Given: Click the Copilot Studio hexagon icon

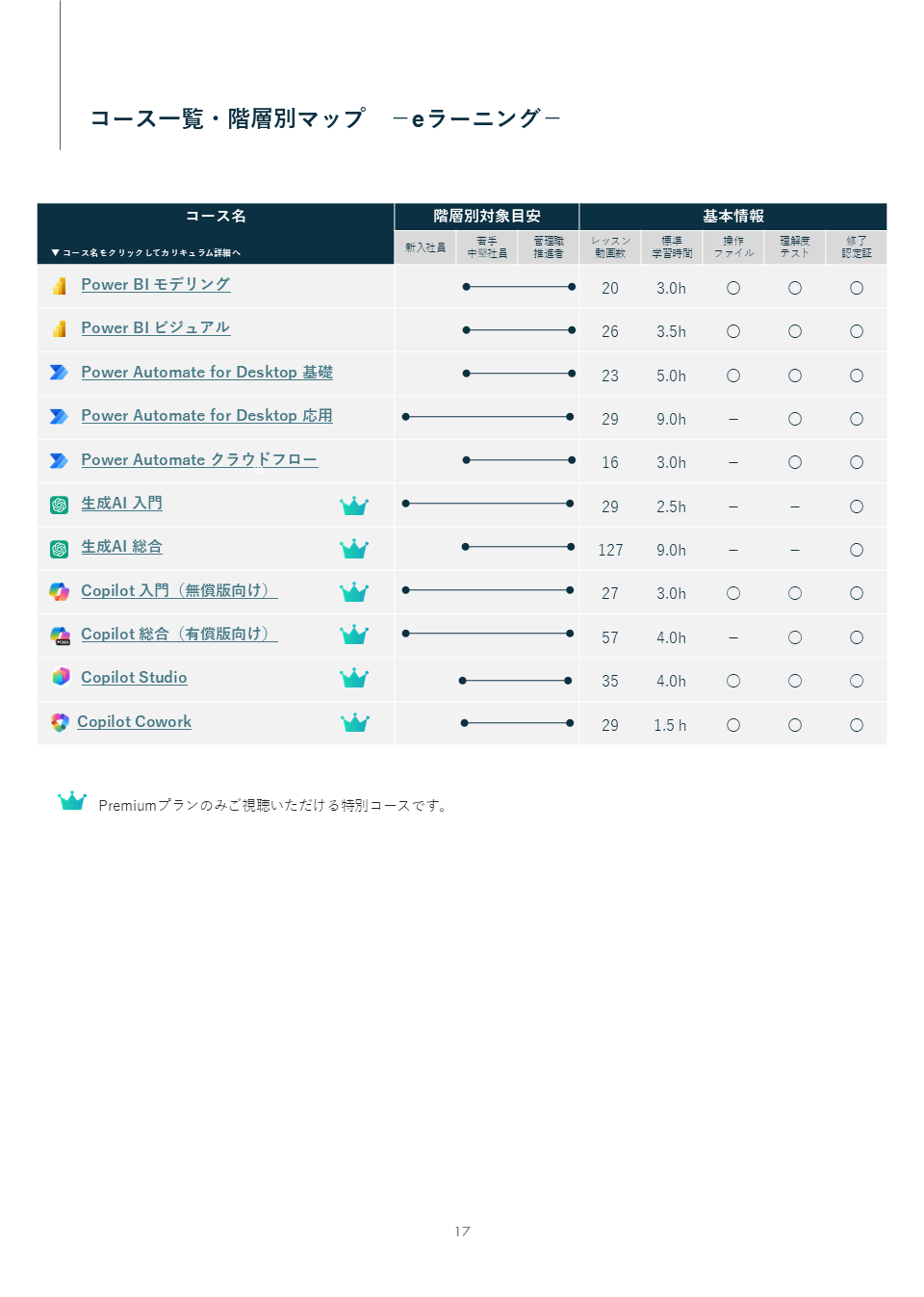Looking at the screenshot, I should pos(61,677).
